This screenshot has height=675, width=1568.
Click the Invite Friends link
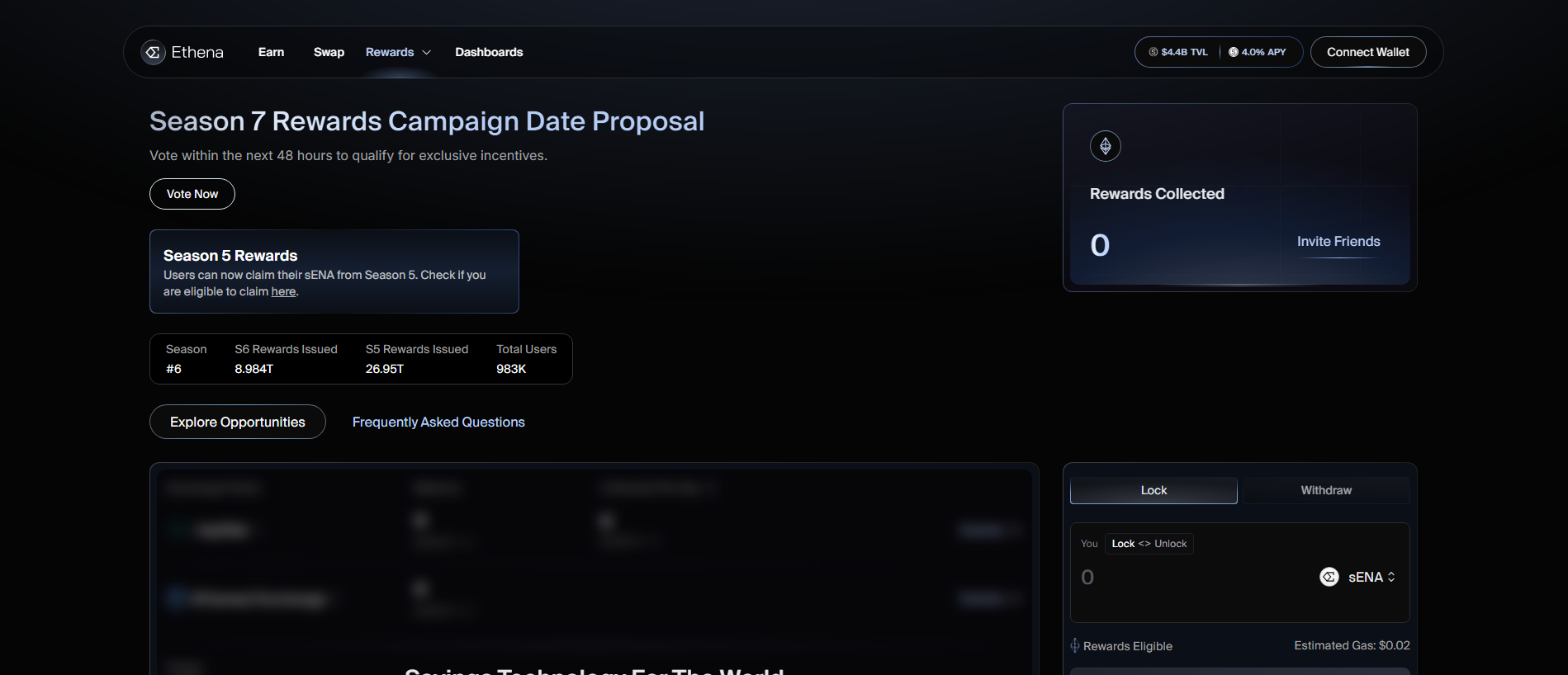pyautogui.click(x=1338, y=241)
